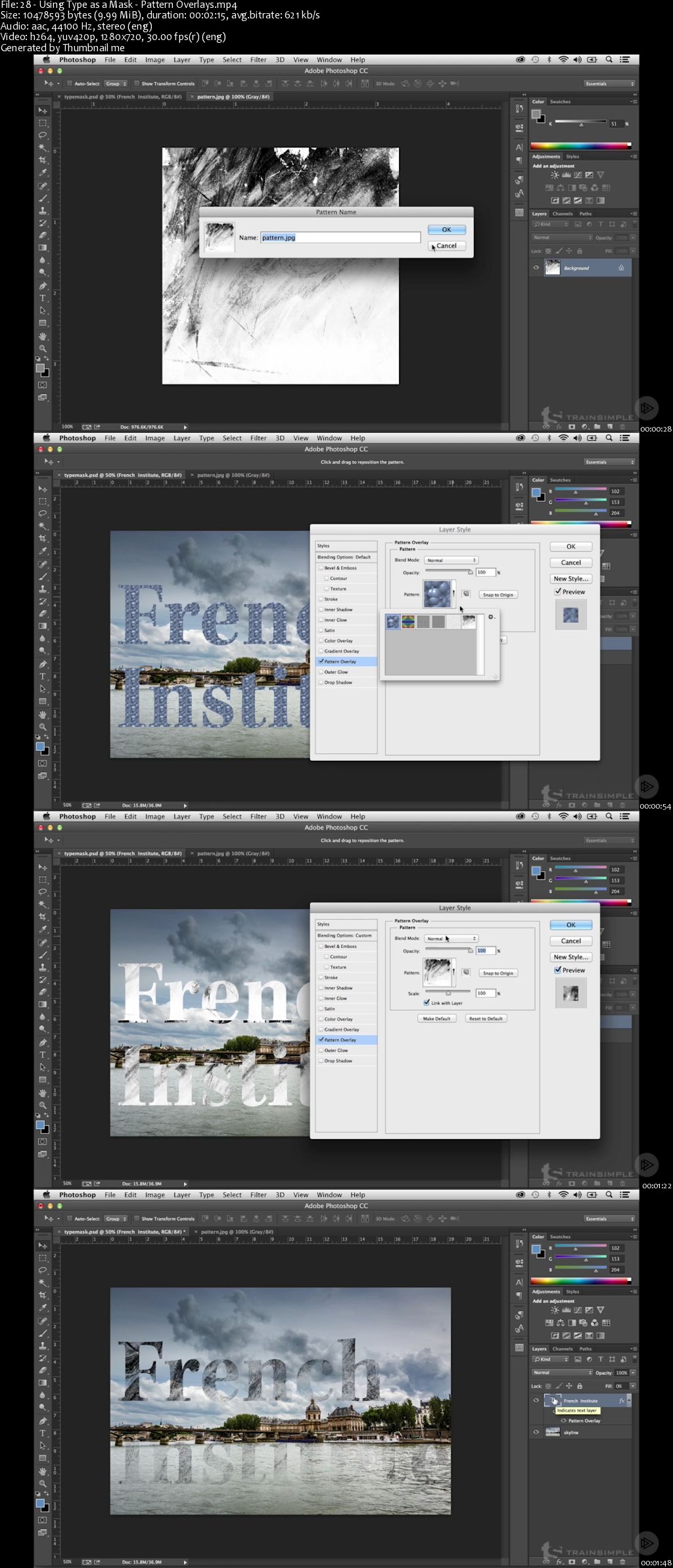Open the Layer menu in the 00:01:48 frame
Screen dimensions: 673x1568
click(181, 1195)
